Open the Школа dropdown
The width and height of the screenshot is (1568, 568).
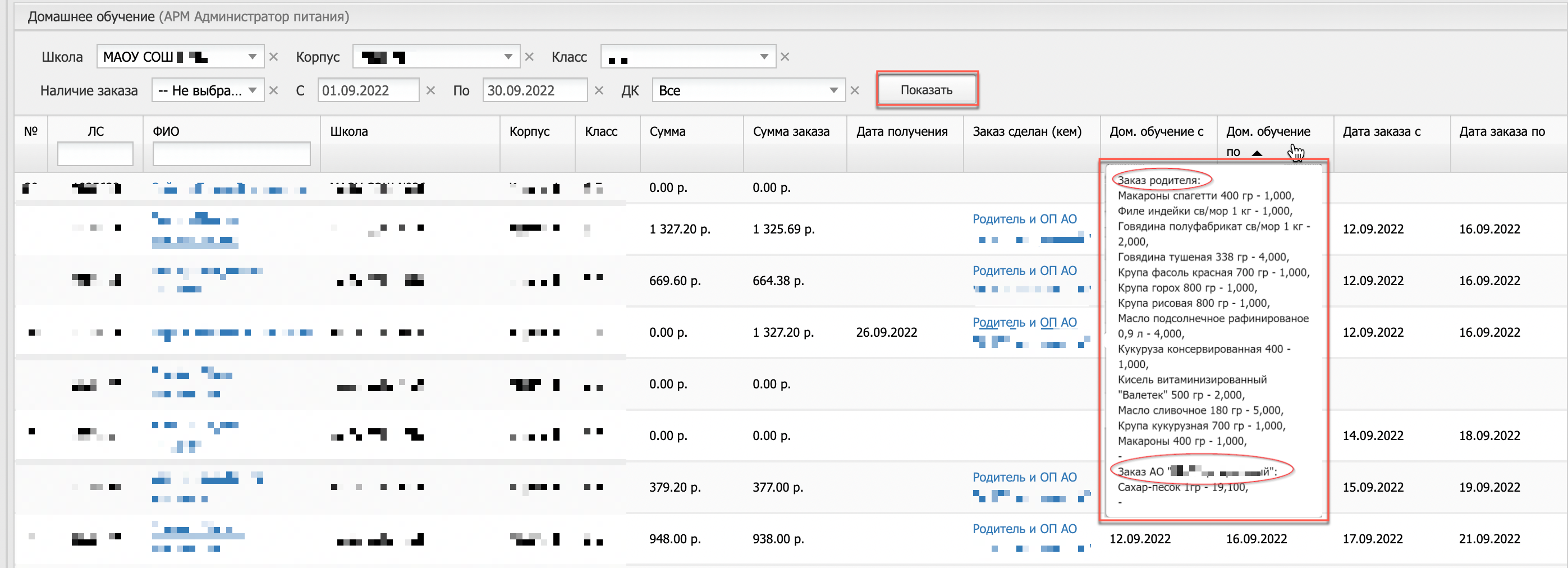click(252, 57)
